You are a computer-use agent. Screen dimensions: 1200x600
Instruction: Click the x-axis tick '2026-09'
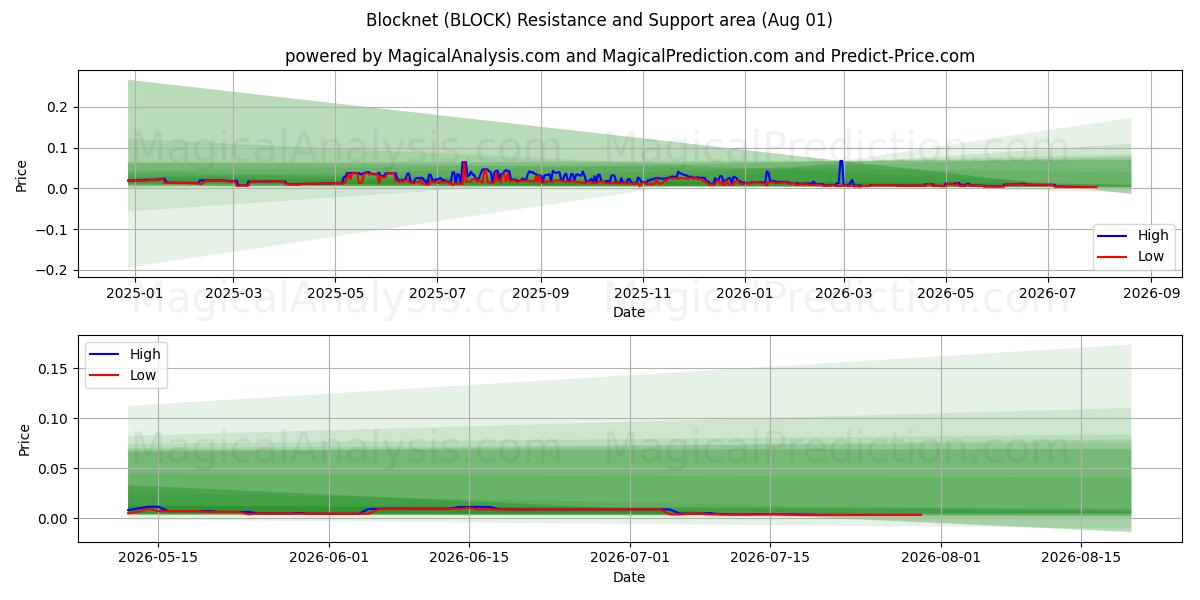click(x=1151, y=294)
